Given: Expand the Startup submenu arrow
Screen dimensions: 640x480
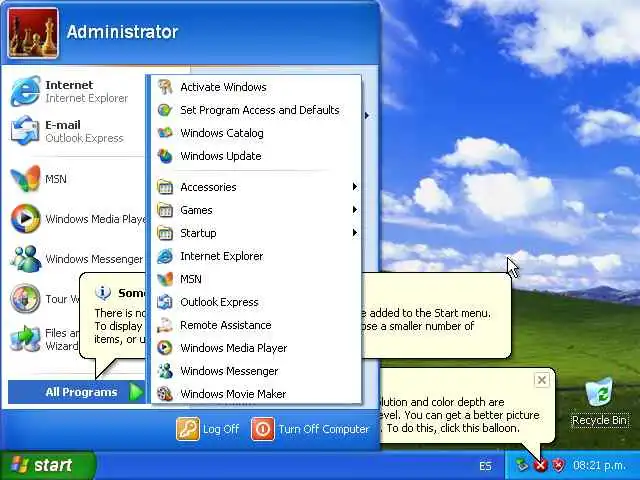Looking at the screenshot, I should [355, 233].
